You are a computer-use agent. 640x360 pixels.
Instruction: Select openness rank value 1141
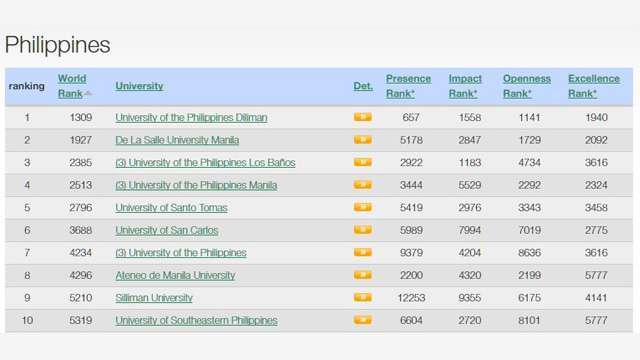pos(529,118)
